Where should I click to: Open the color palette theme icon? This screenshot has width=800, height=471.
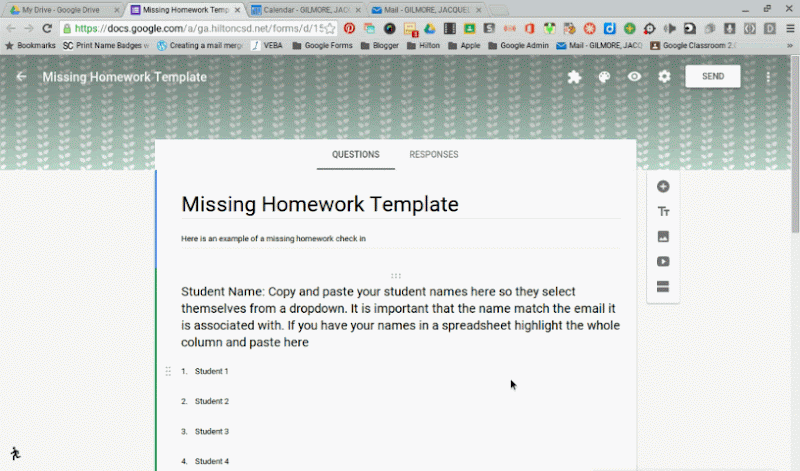[604, 77]
